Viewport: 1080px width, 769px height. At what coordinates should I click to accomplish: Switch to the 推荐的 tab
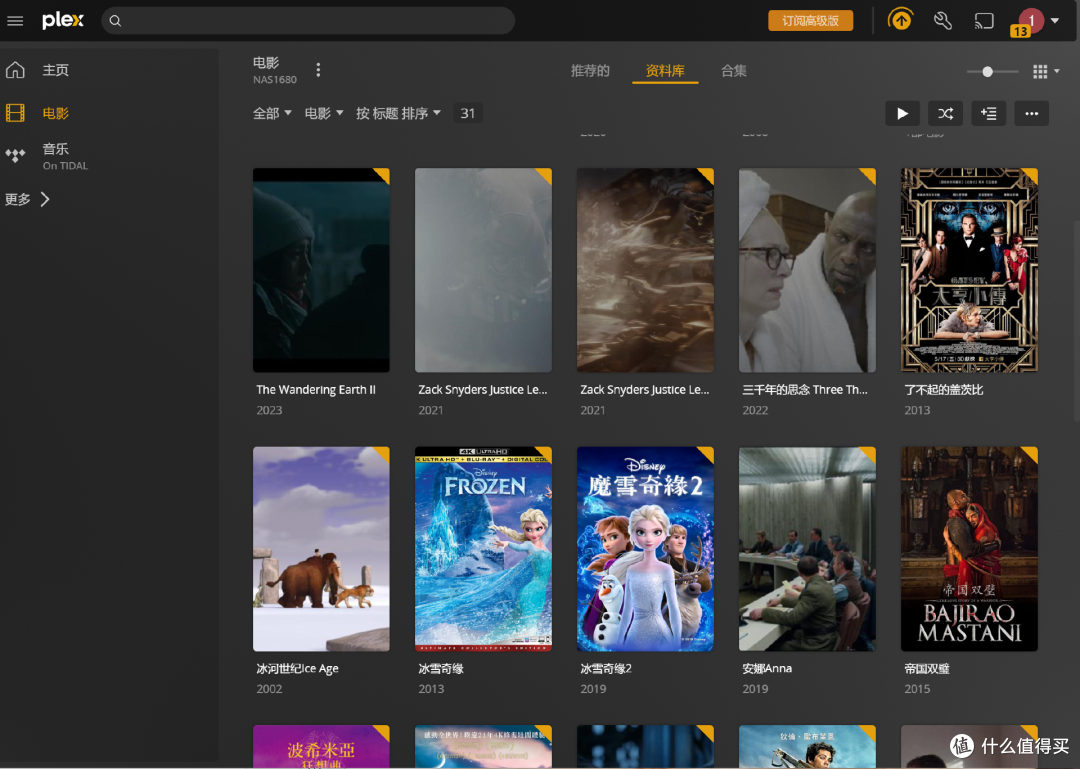(x=590, y=71)
